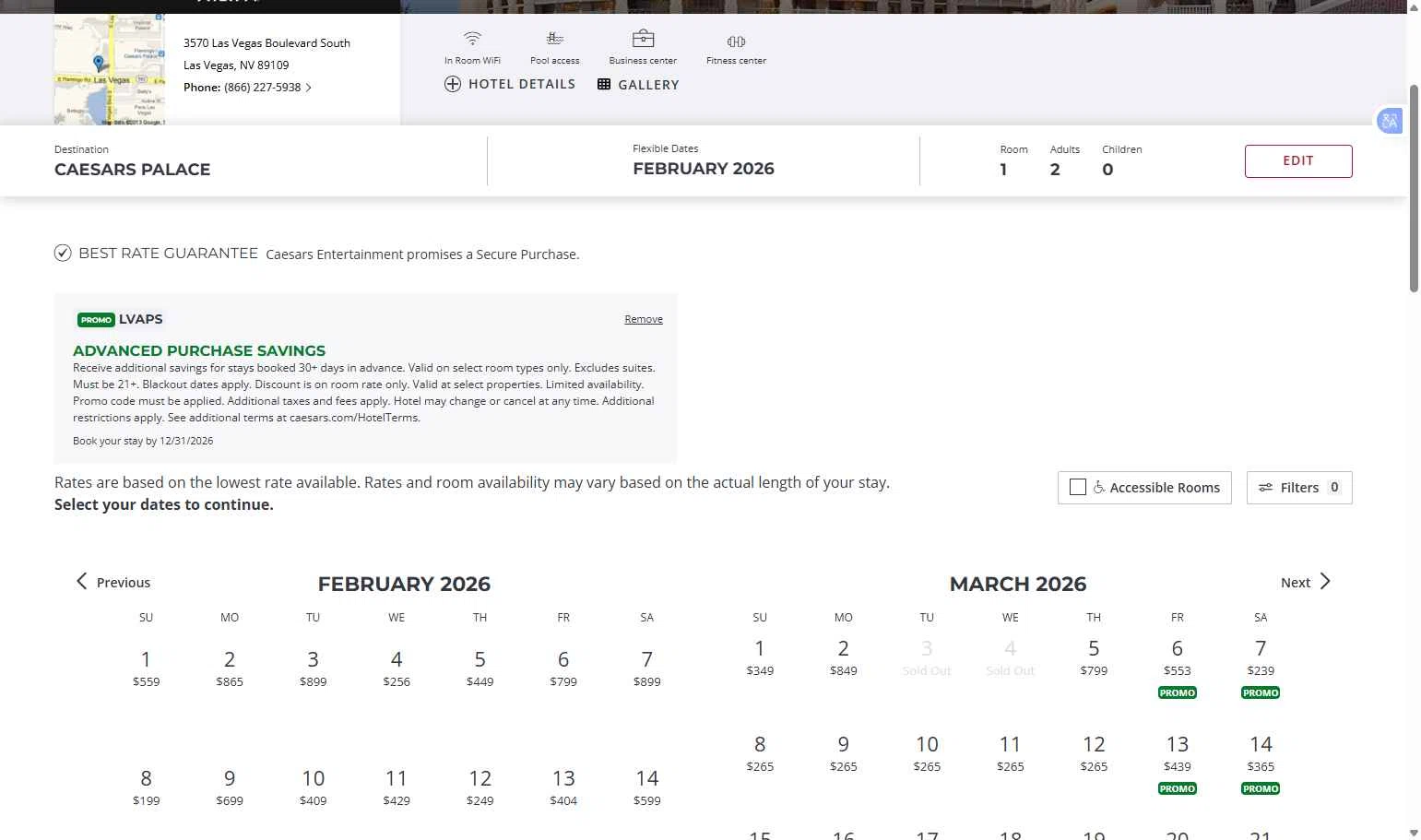The image size is (1421, 840).
Task: Select February 5 at $449
Action: (x=480, y=668)
